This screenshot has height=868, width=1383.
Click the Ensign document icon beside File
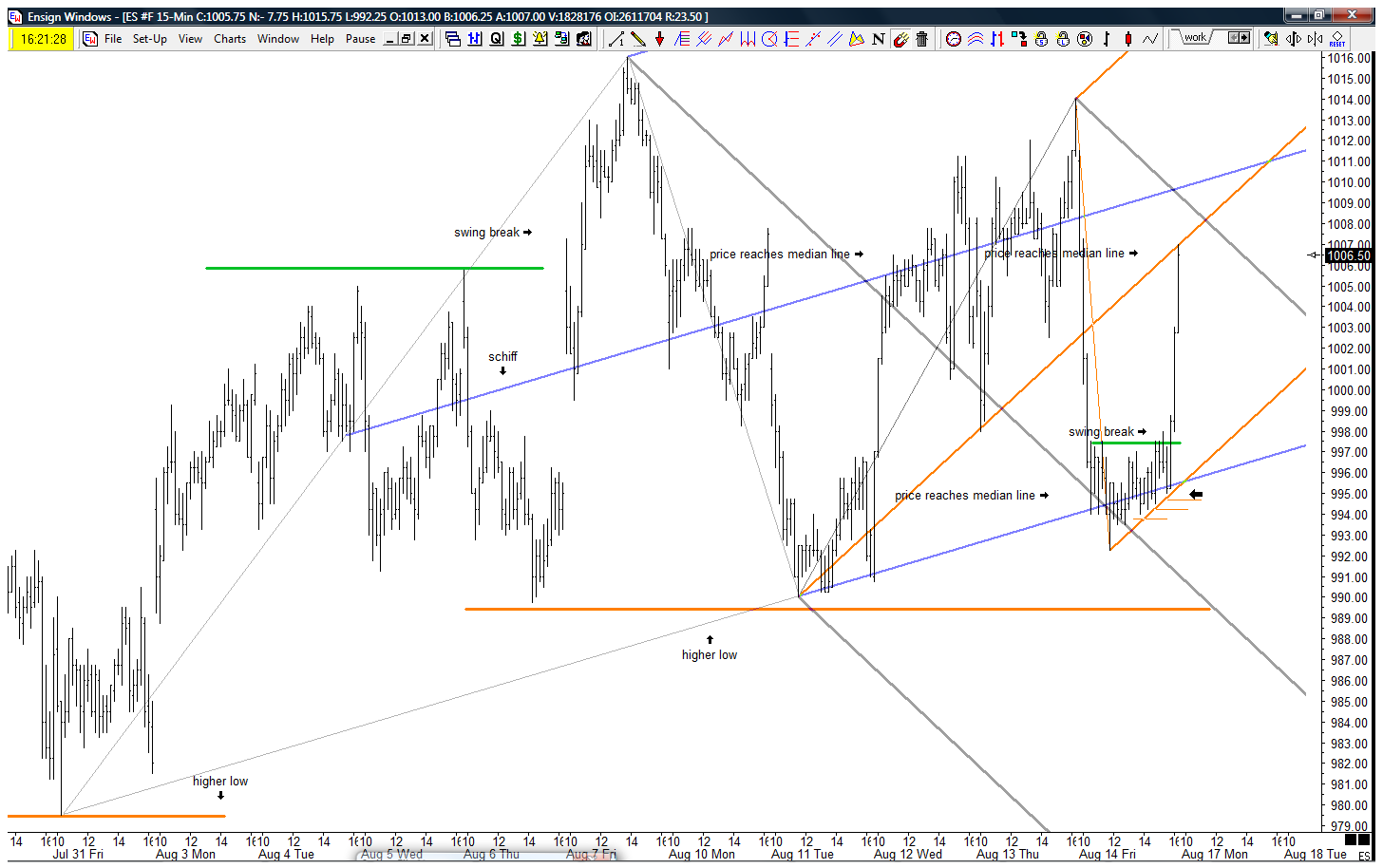point(90,39)
